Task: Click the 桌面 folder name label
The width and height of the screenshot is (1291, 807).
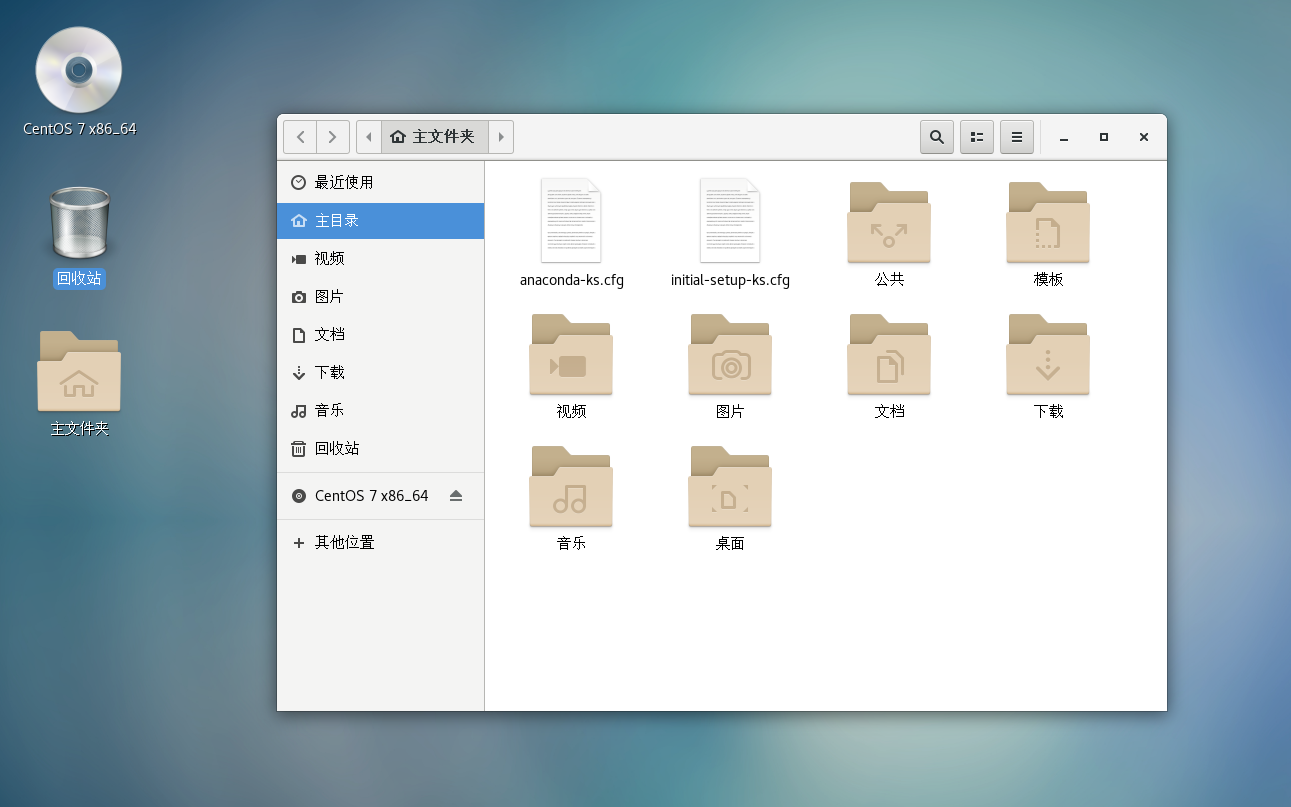Action: click(x=730, y=544)
